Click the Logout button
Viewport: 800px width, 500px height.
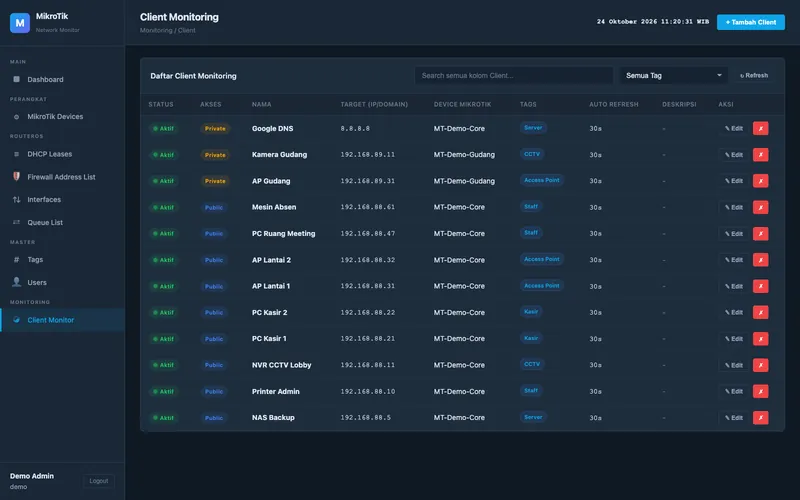coord(98,481)
